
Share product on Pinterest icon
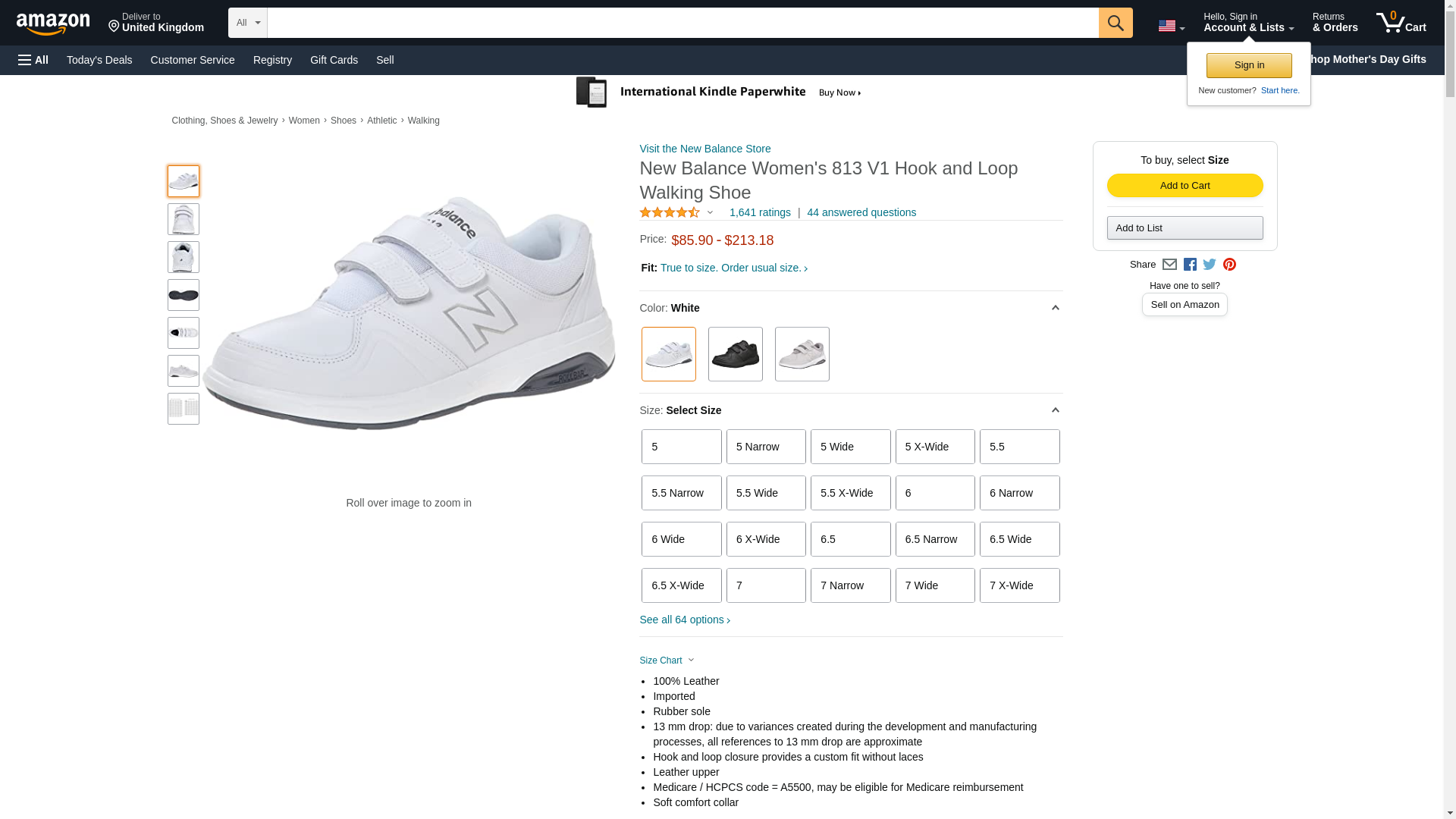pos(1229,265)
